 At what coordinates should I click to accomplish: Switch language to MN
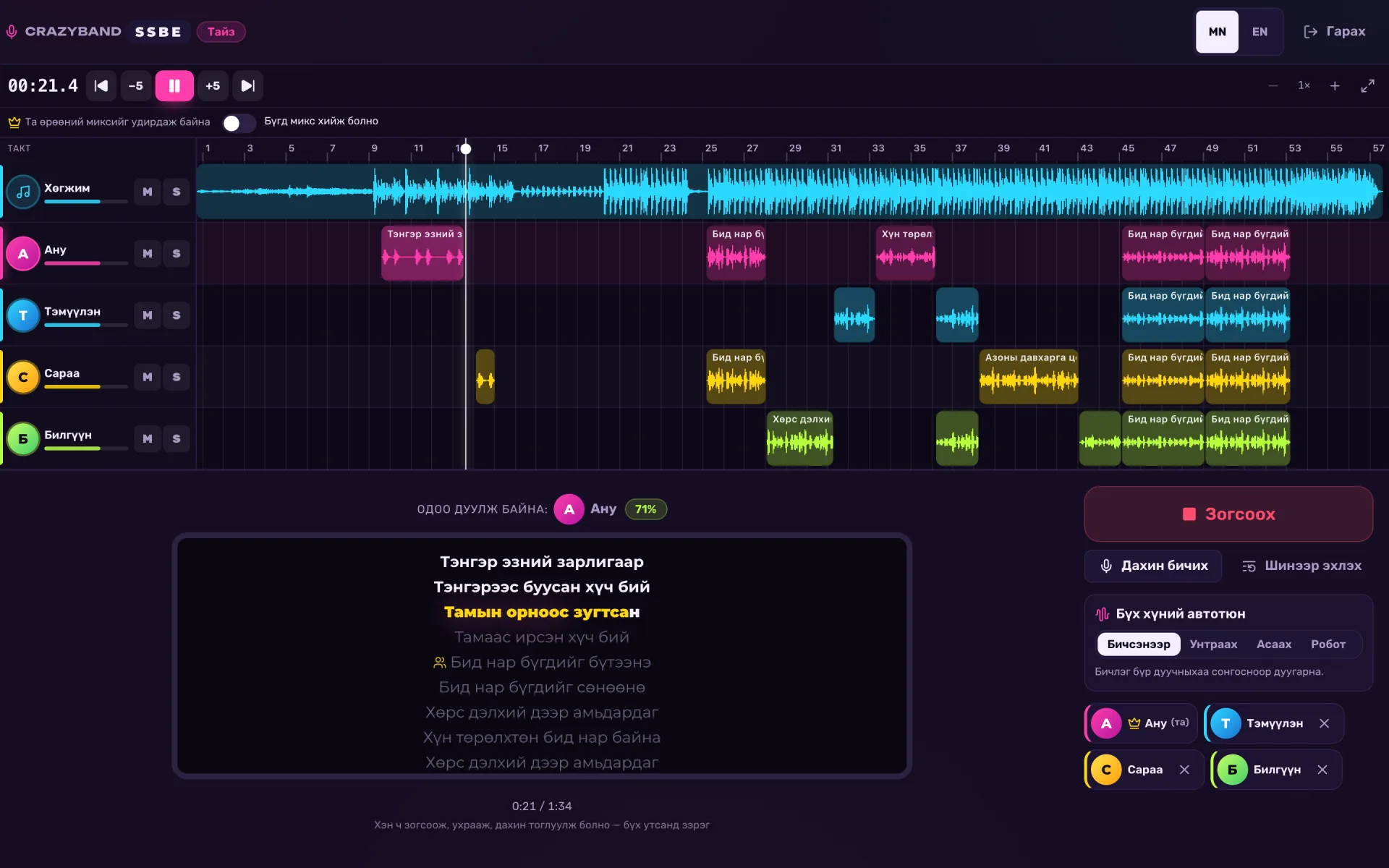pos(1217,32)
